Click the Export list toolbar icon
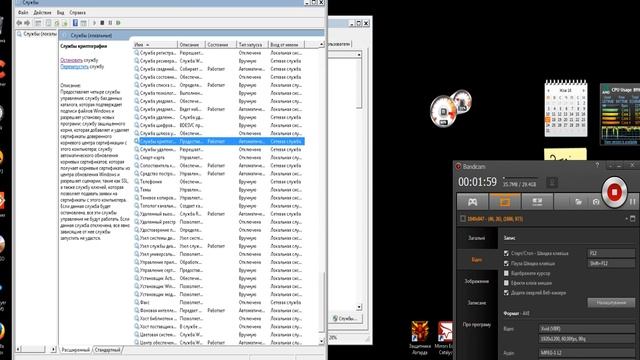 64,23
